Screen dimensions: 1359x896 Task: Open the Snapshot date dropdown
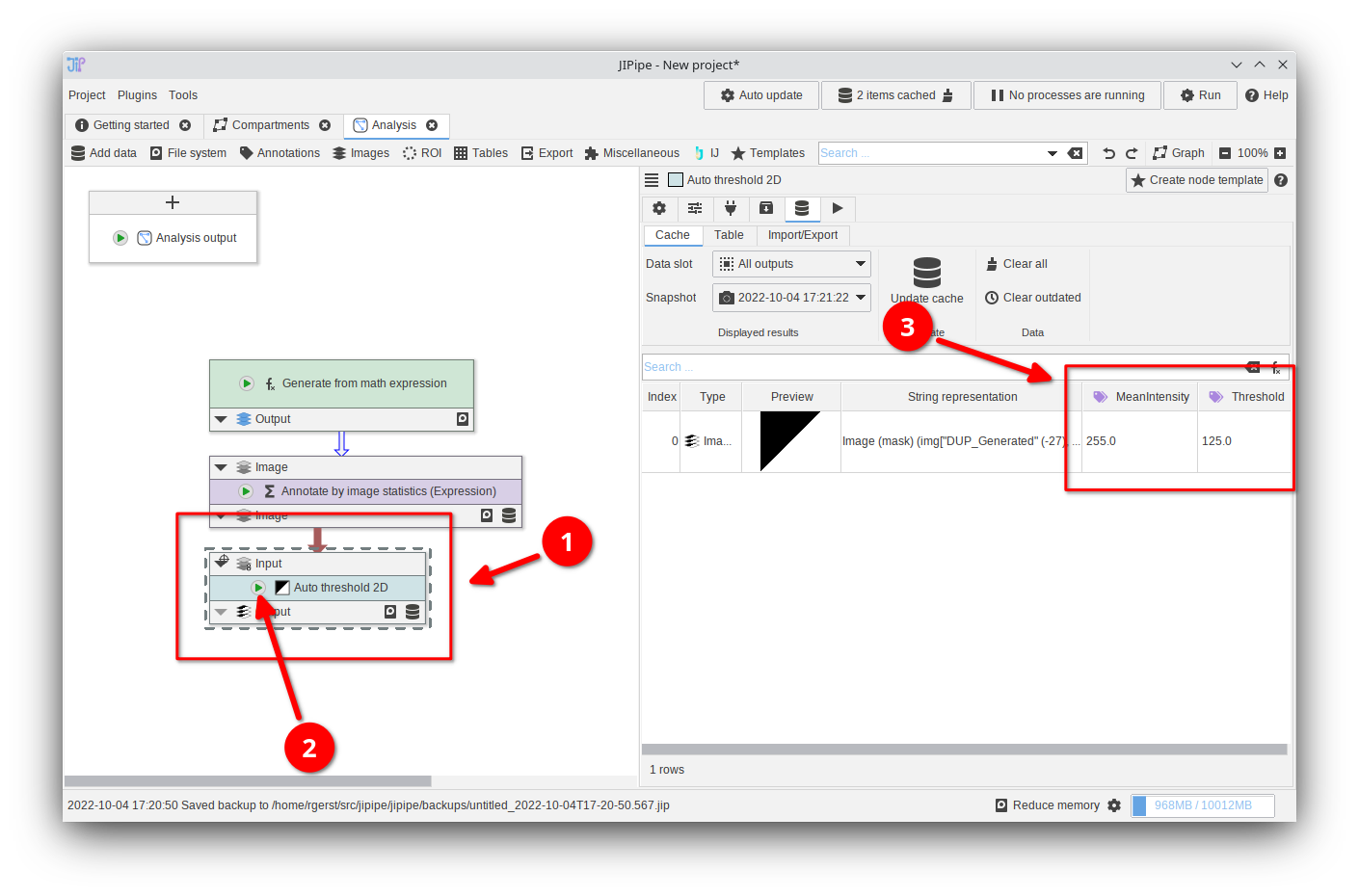click(791, 298)
